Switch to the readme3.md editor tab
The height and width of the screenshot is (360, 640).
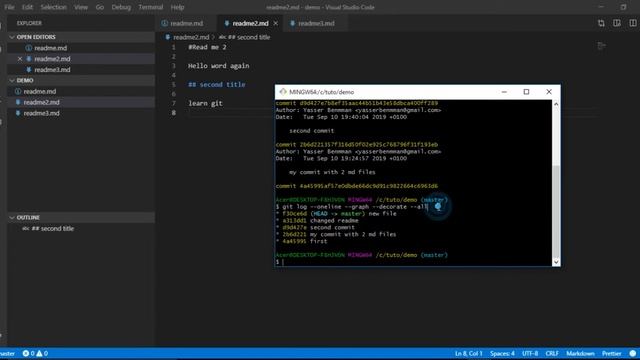[316, 23]
